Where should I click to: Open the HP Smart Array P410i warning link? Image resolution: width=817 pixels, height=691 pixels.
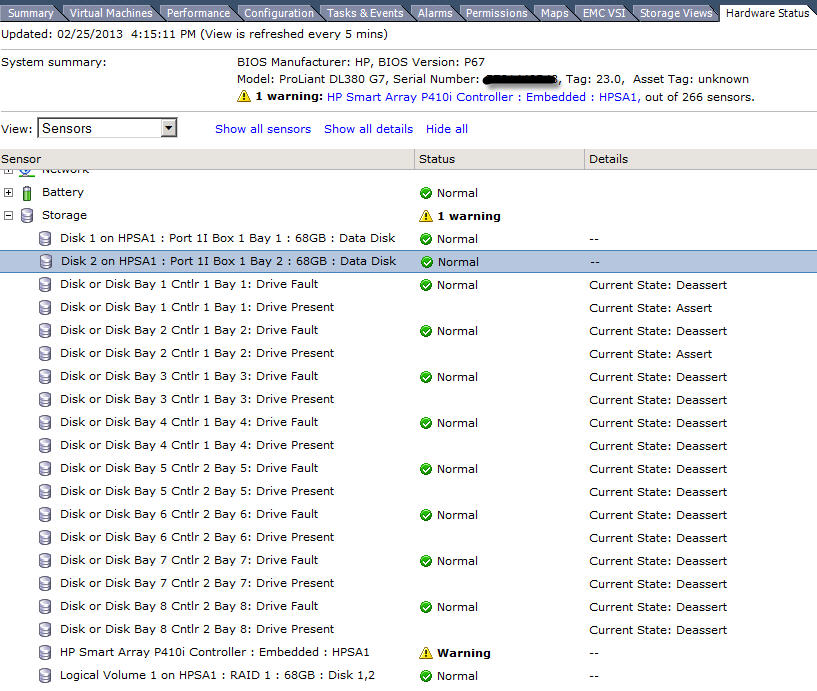point(483,97)
